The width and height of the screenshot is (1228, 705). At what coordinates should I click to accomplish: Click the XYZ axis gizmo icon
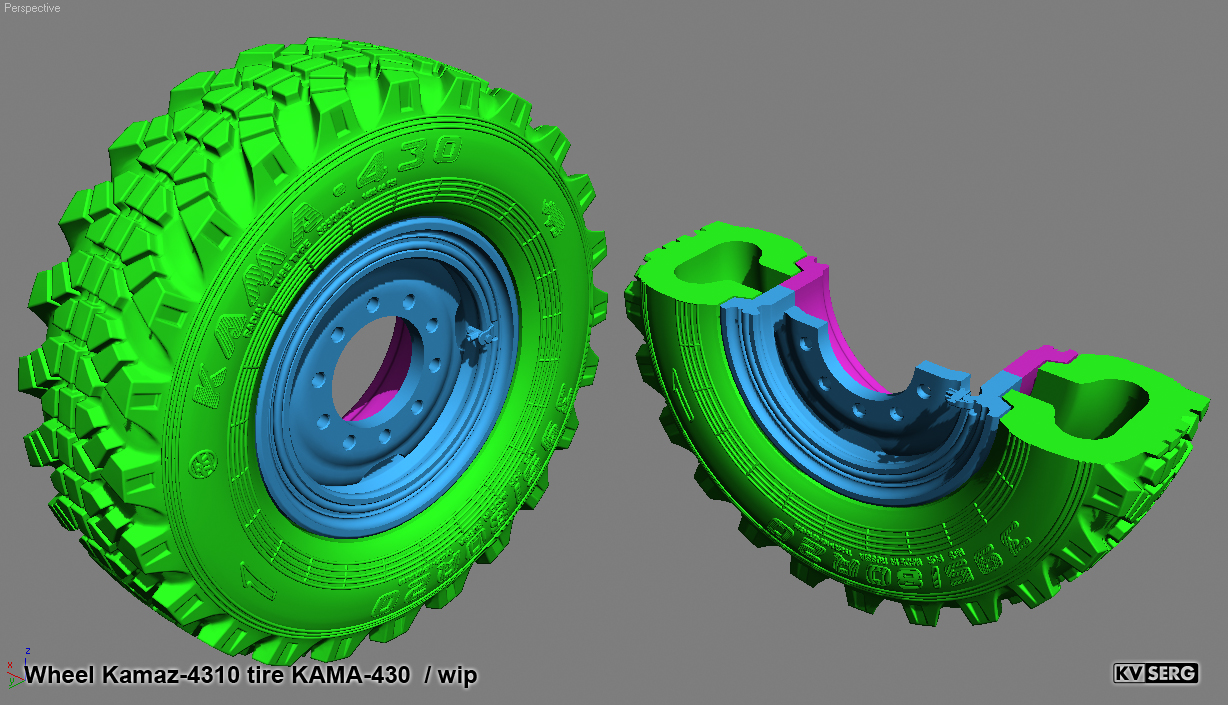tap(16, 670)
